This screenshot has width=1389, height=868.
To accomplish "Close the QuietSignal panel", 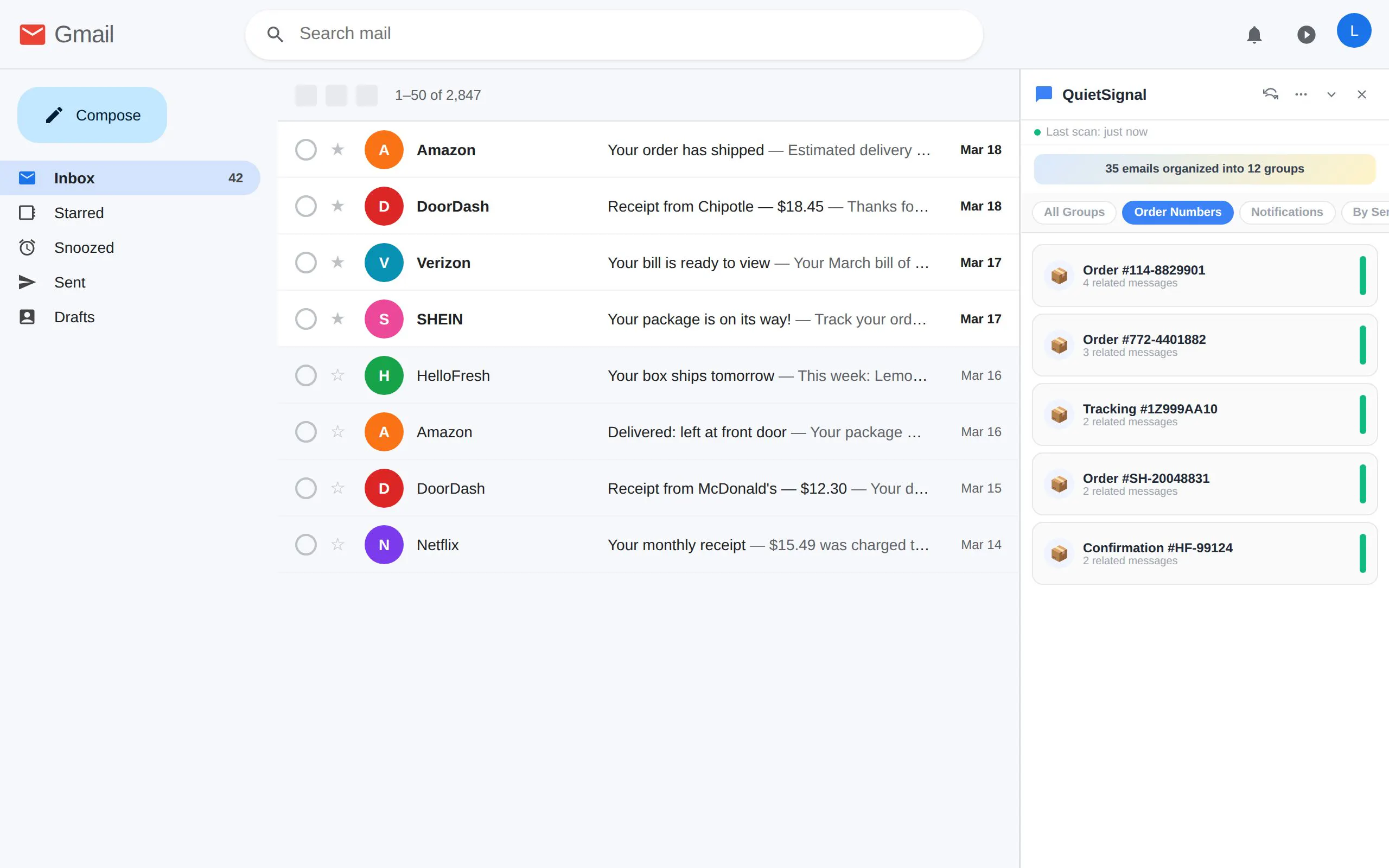I will [1361, 94].
